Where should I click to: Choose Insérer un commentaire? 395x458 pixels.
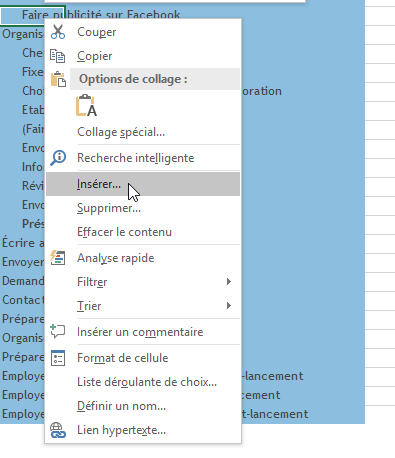point(143,332)
